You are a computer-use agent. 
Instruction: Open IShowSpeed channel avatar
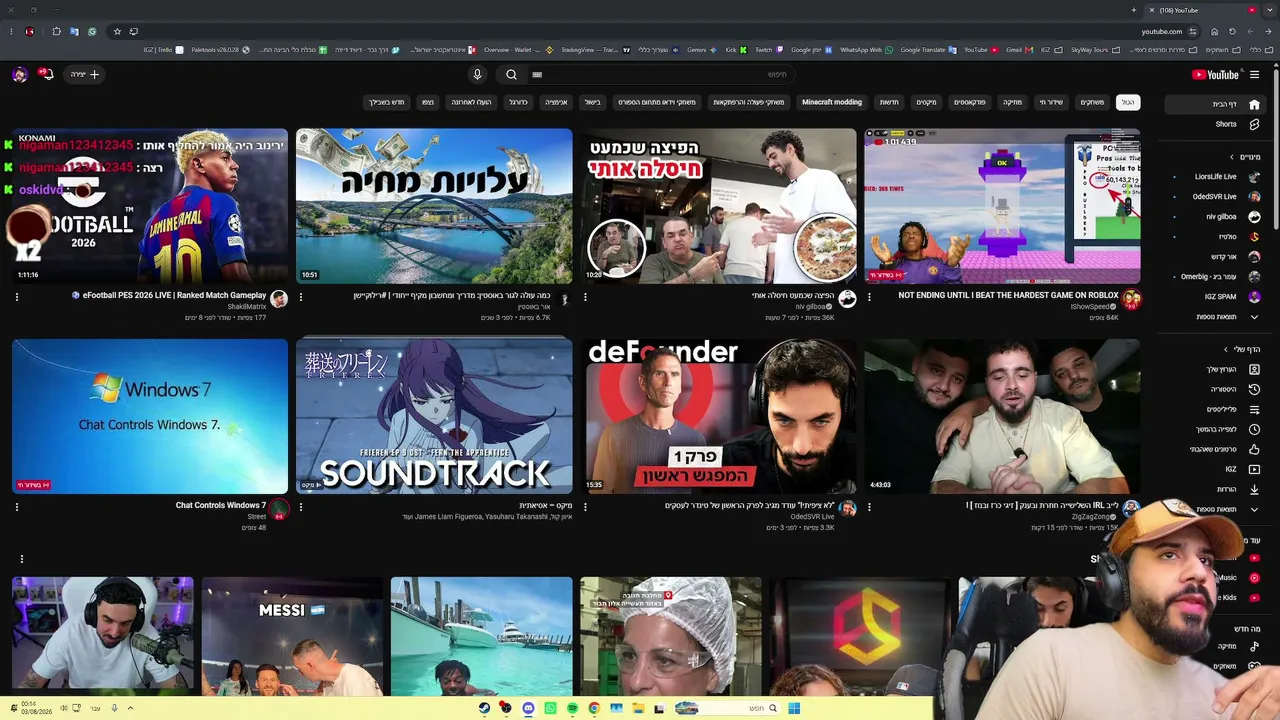pos(1131,299)
